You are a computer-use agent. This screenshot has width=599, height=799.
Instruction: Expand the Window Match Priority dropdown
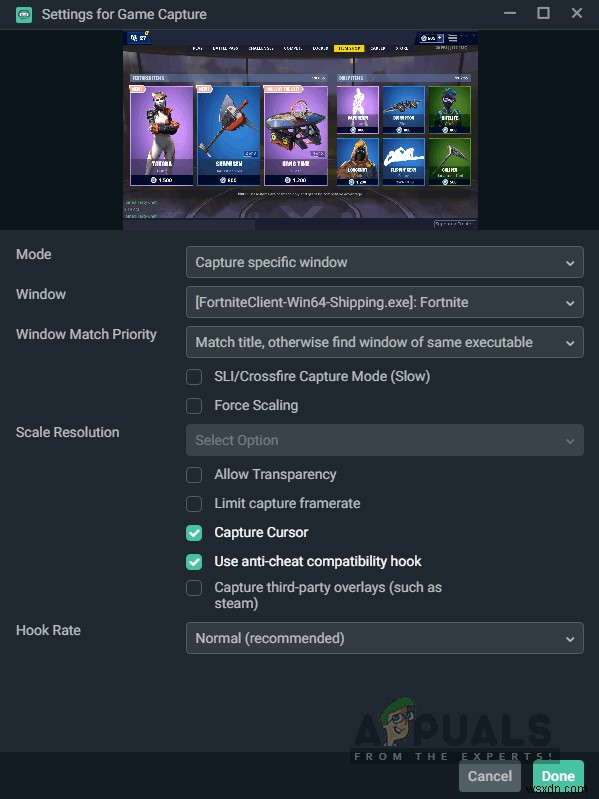point(385,342)
